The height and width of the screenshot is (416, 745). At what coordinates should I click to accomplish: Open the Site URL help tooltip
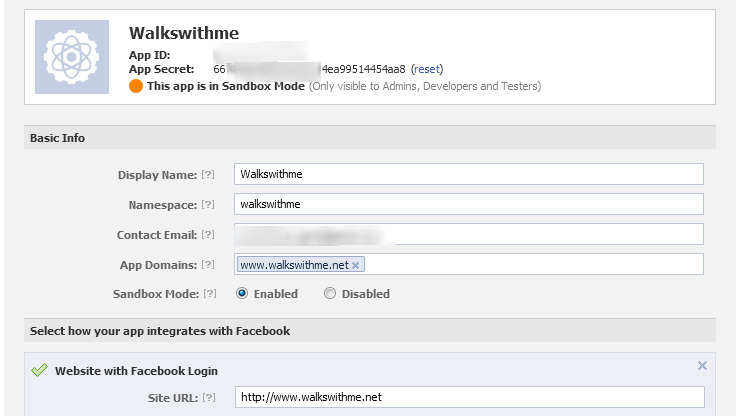pos(208,397)
